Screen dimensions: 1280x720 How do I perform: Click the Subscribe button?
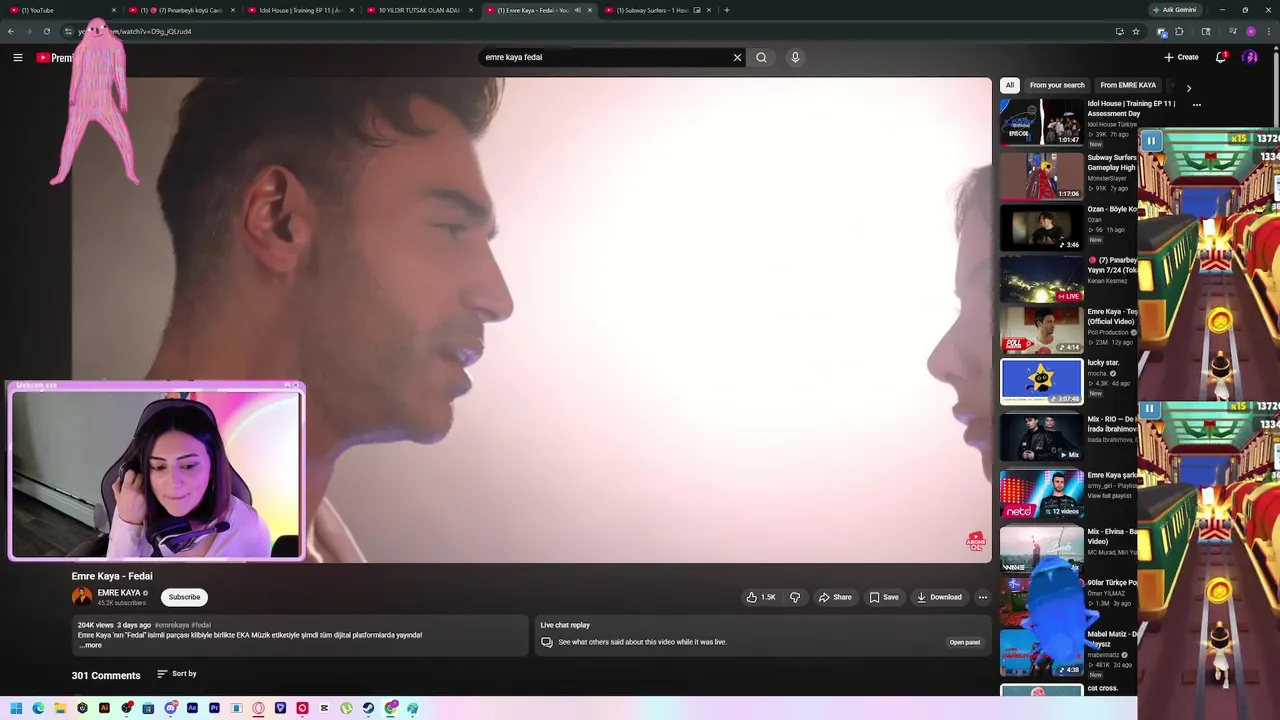click(x=184, y=597)
